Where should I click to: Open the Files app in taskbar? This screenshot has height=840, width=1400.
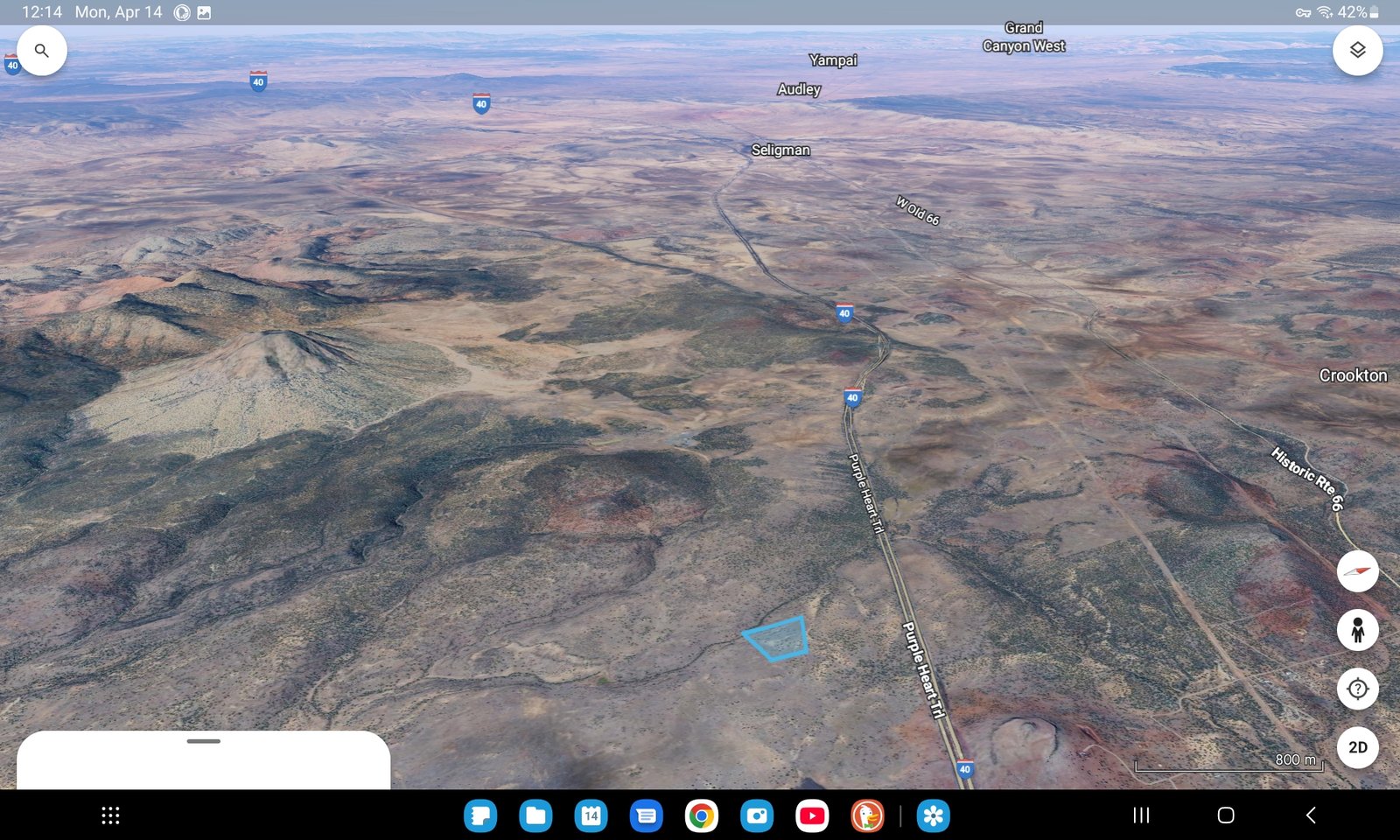(535, 815)
